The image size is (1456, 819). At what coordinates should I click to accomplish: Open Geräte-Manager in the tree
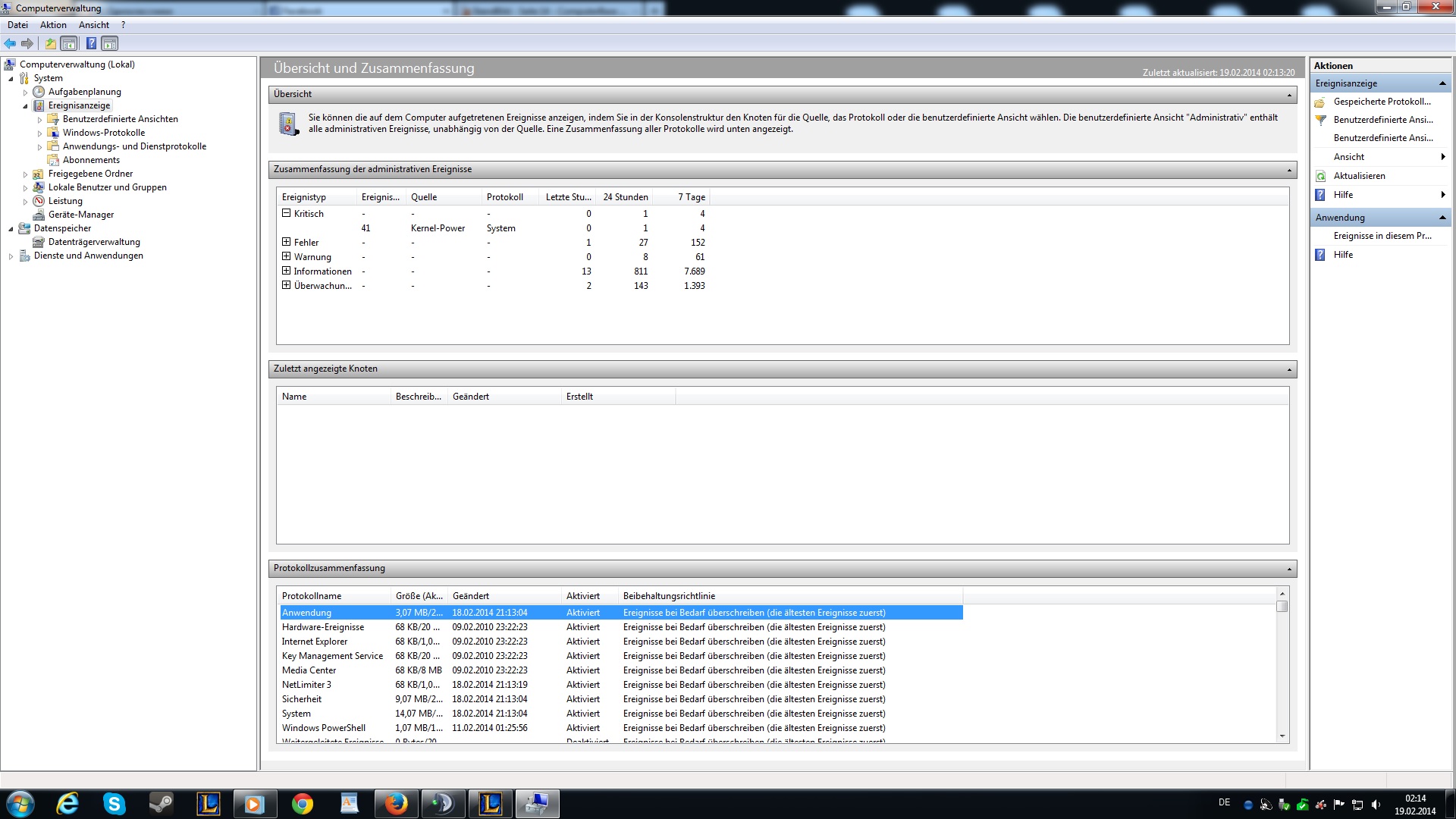click(x=80, y=215)
